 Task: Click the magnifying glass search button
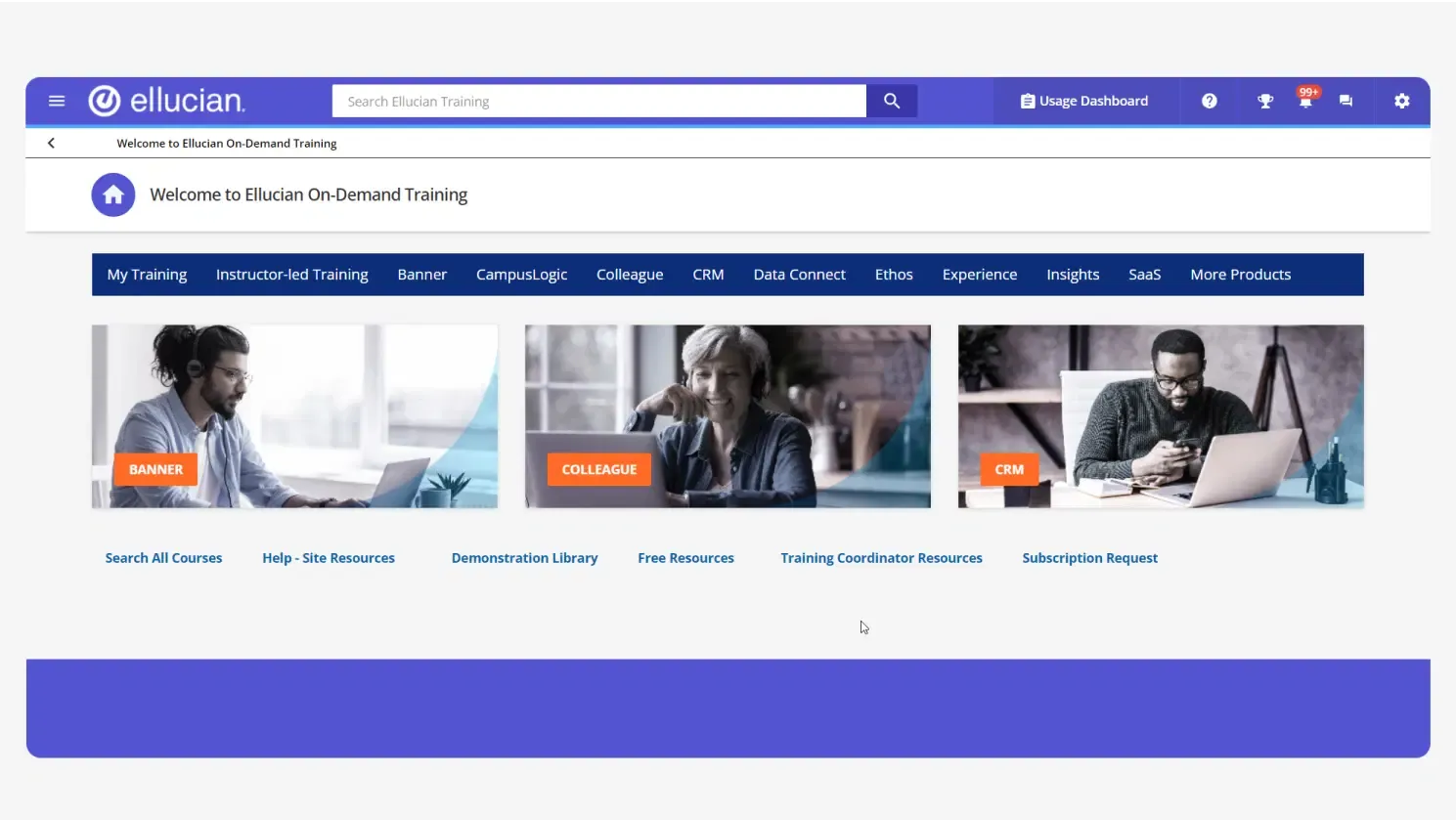pos(891,101)
